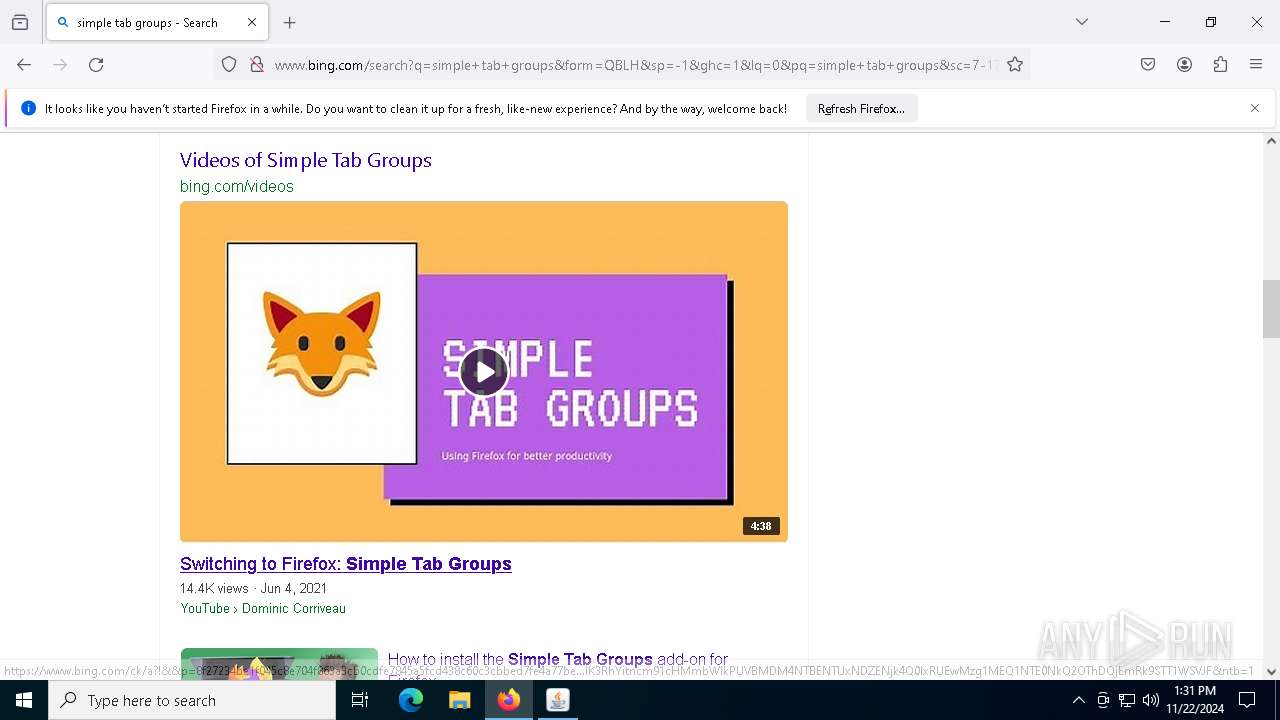This screenshot has height=720, width=1280.
Task: Open the Extensions puzzle icon
Action: pos(1220,65)
